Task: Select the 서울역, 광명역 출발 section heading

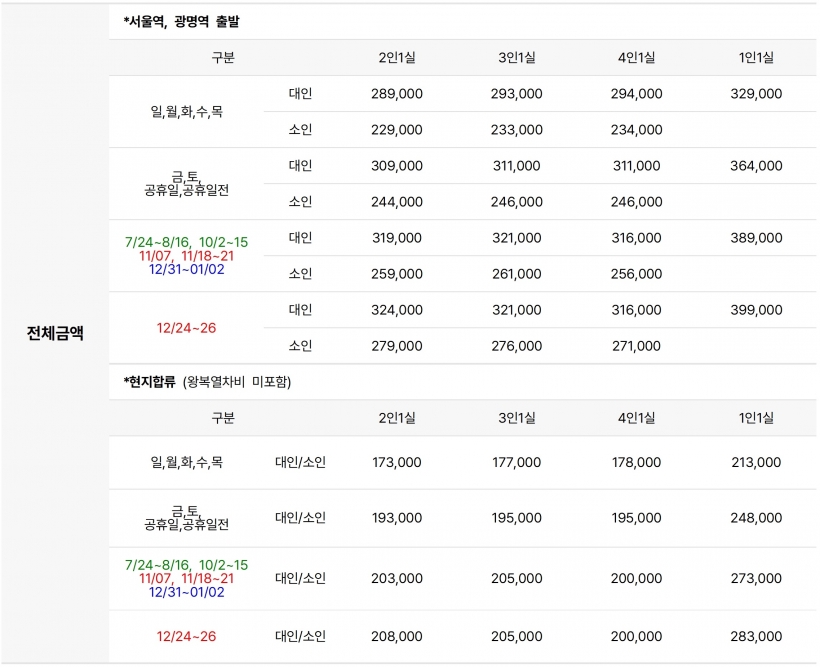Action: pos(181,21)
